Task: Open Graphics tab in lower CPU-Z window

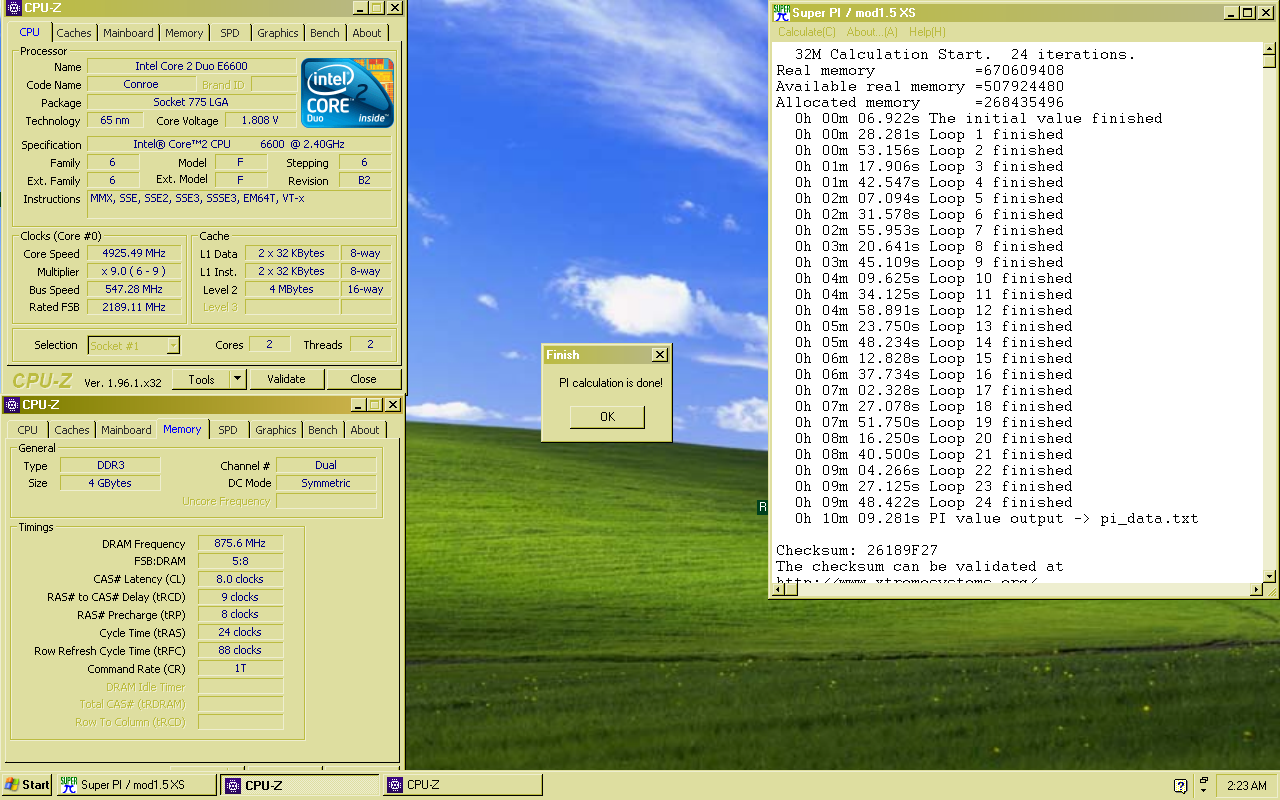Action: pos(276,430)
